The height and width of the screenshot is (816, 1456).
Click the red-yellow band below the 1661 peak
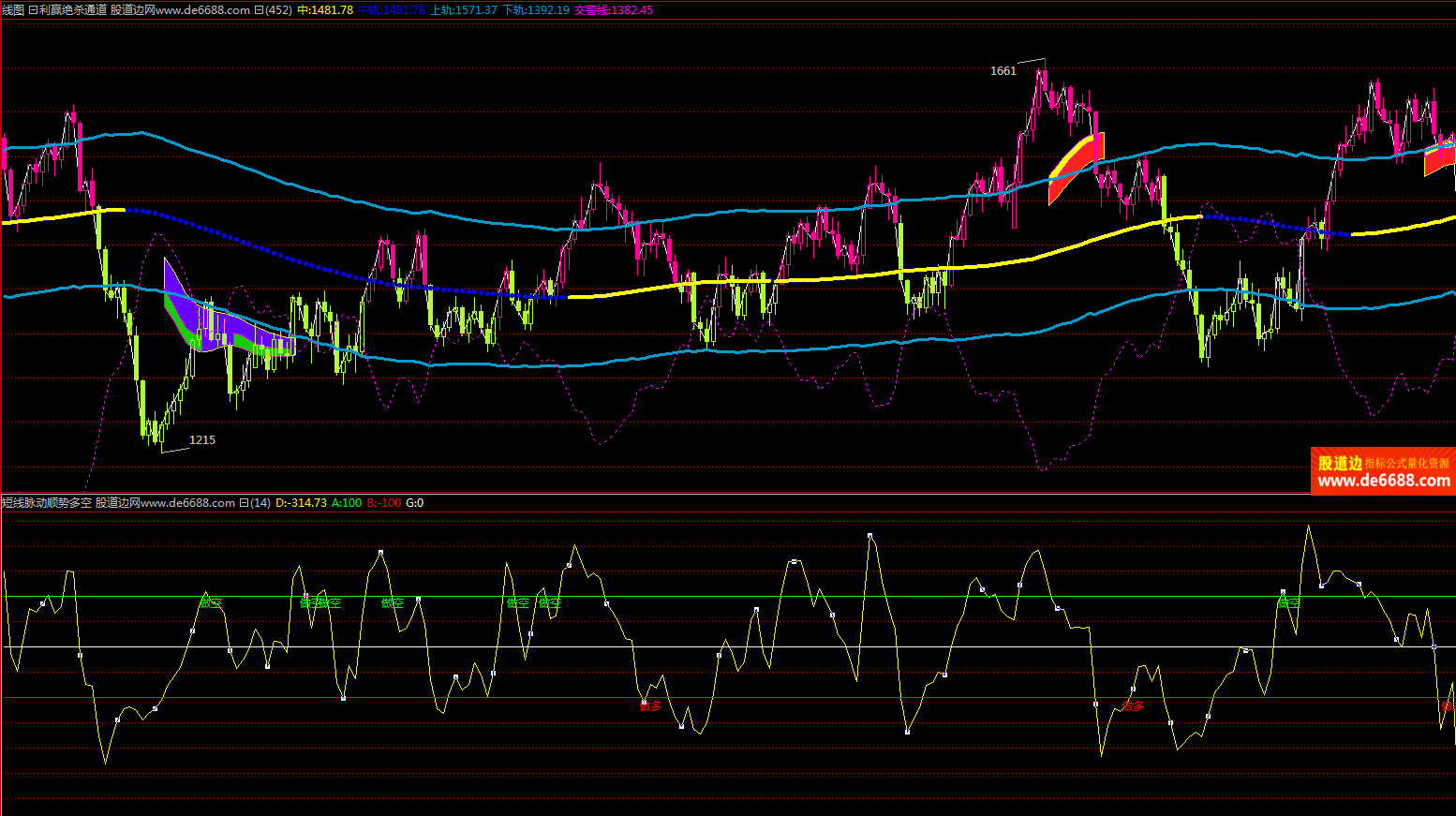click(x=1076, y=166)
